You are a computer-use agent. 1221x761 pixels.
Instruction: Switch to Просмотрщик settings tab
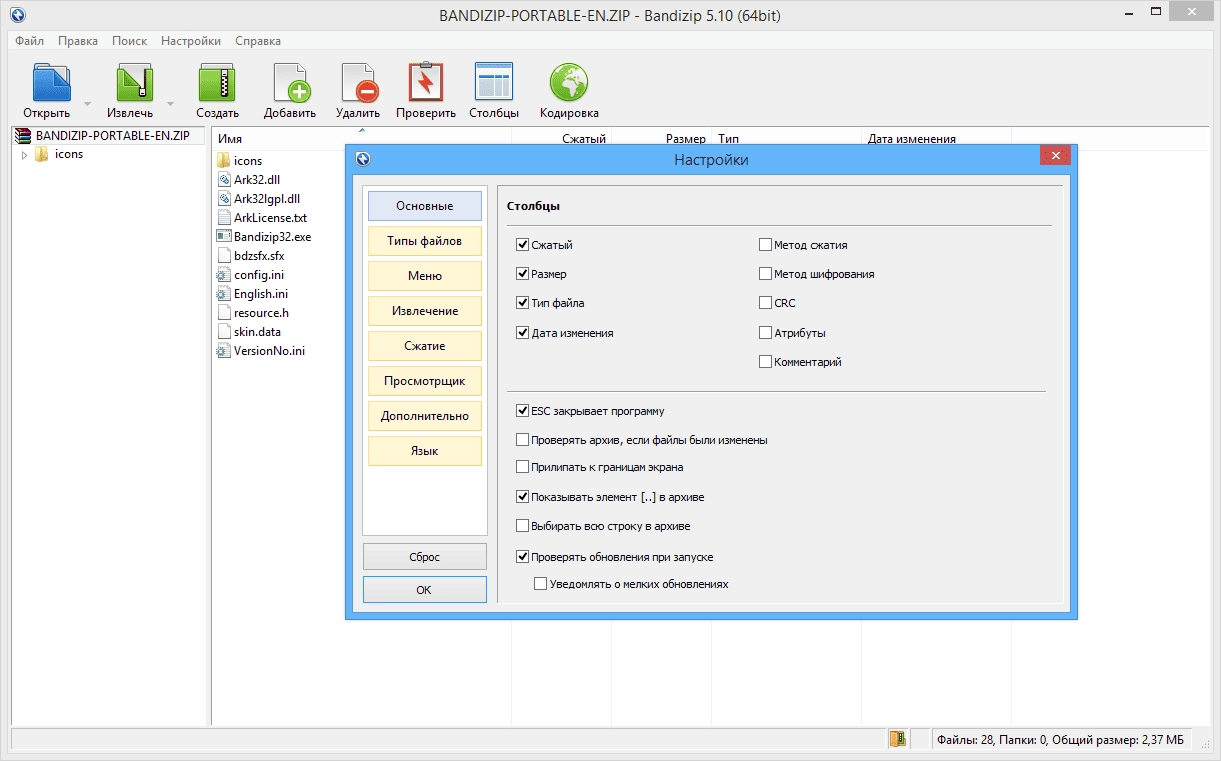[x=425, y=380]
